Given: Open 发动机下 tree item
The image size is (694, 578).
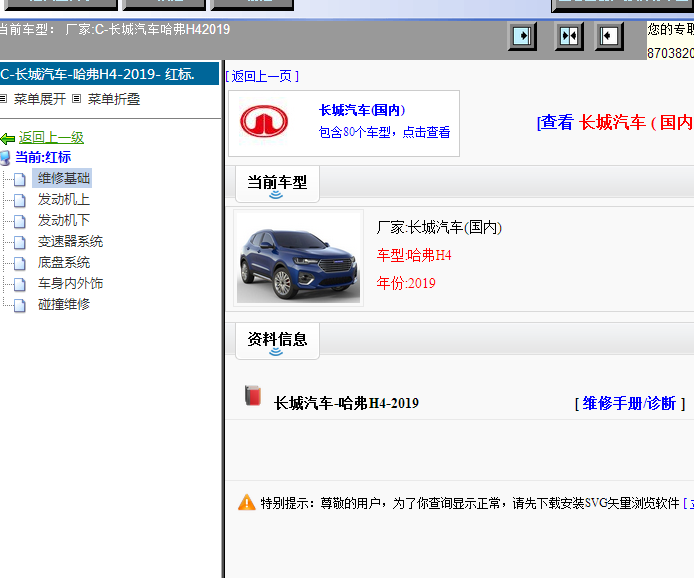Looking at the screenshot, I should click(63, 220).
